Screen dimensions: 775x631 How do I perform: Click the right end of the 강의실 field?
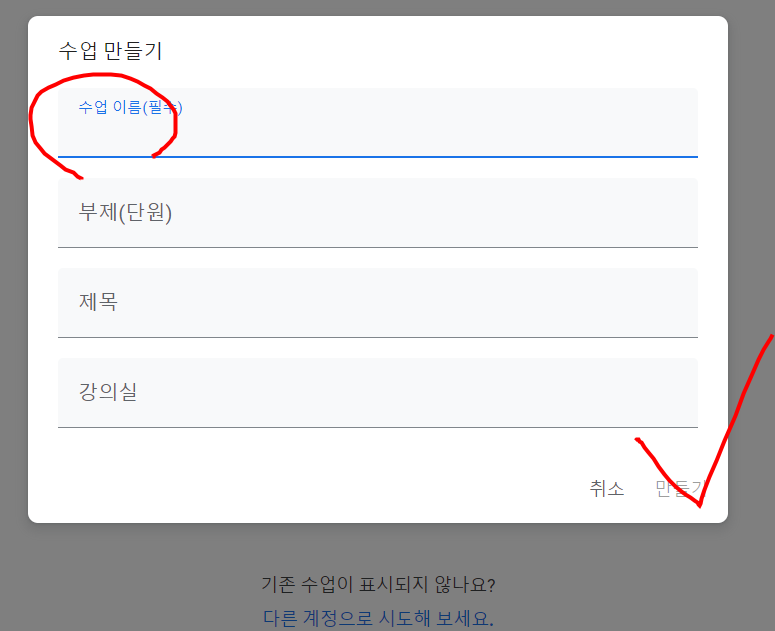click(x=682, y=393)
